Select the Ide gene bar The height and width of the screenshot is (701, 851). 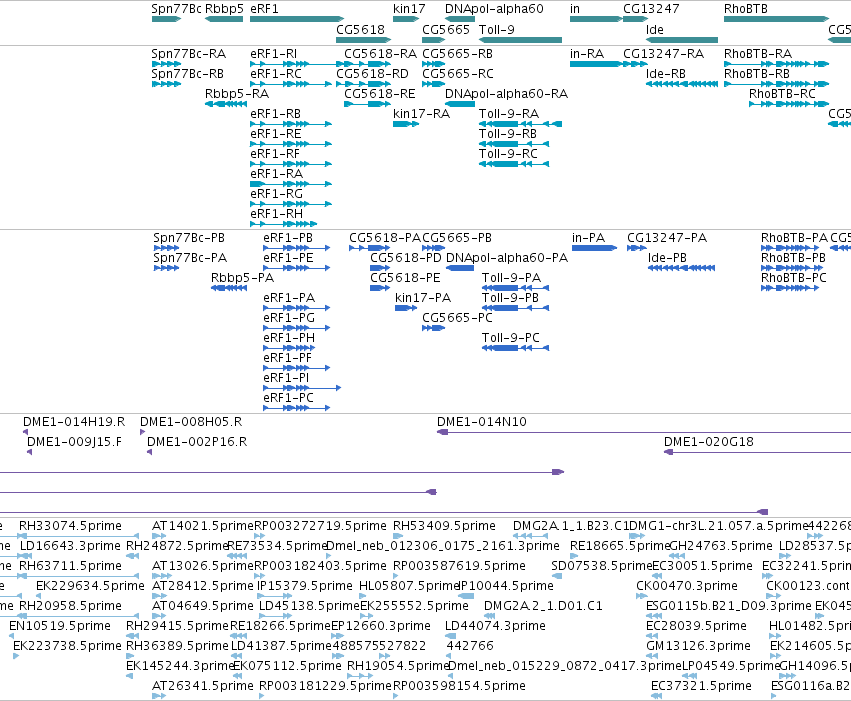coord(682,40)
